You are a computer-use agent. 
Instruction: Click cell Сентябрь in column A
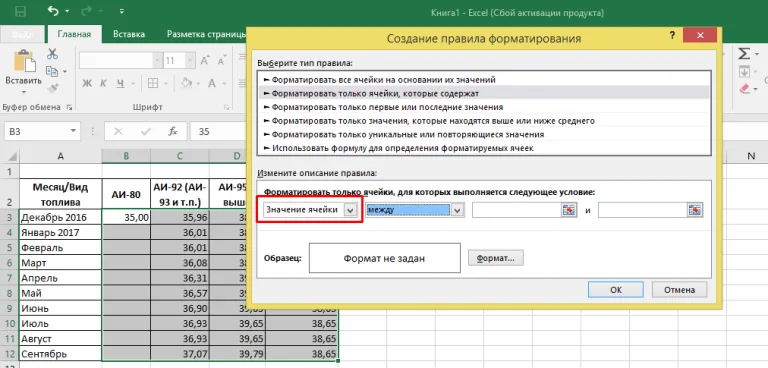tap(60, 354)
